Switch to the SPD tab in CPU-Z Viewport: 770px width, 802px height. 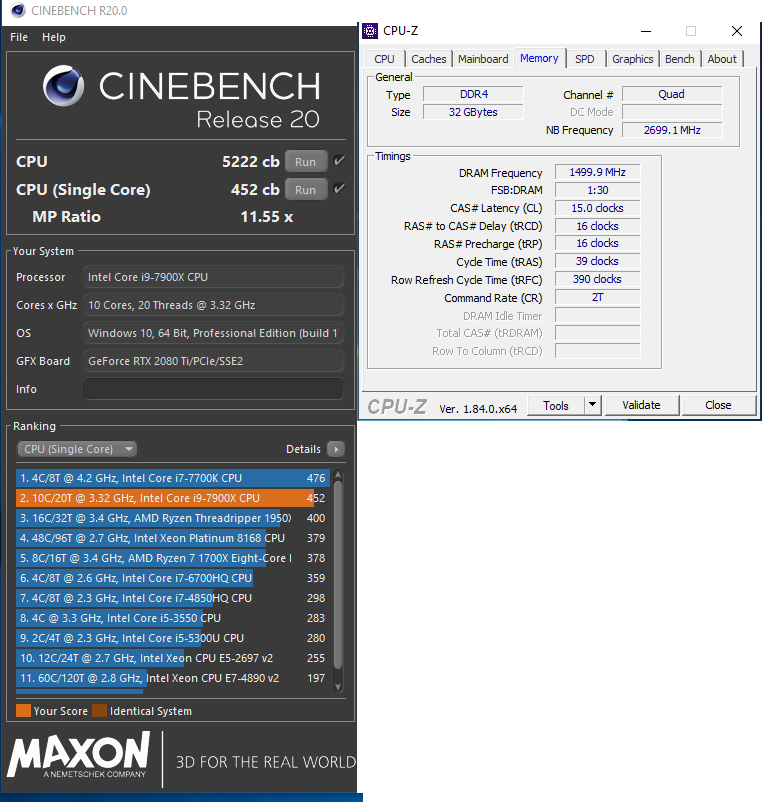585,59
